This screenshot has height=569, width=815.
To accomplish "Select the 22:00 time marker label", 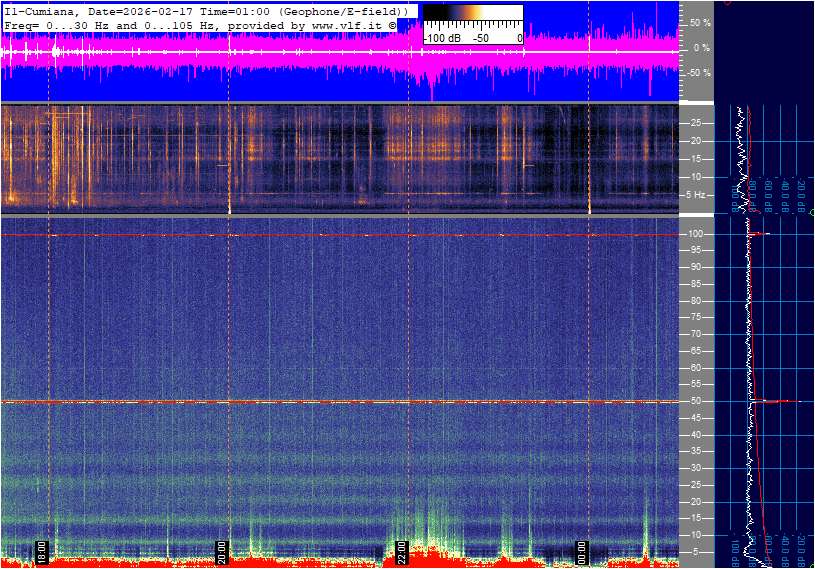I will click(401, 551).
